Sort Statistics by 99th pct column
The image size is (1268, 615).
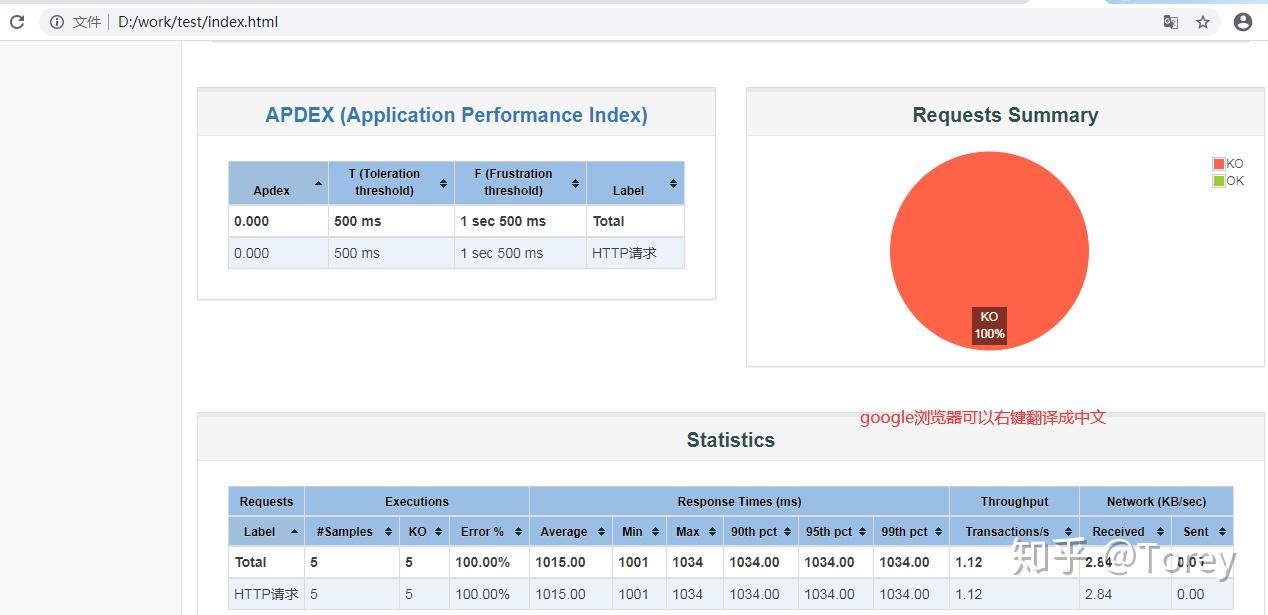(911, 531)
